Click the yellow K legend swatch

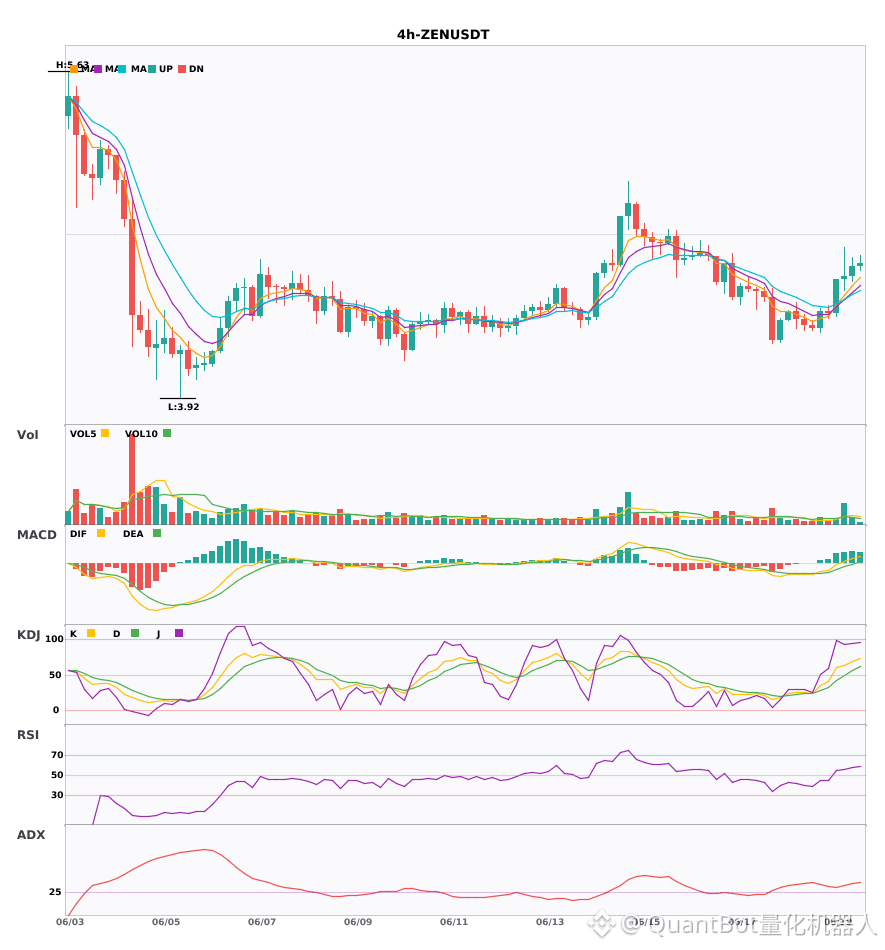coord(91,633)
